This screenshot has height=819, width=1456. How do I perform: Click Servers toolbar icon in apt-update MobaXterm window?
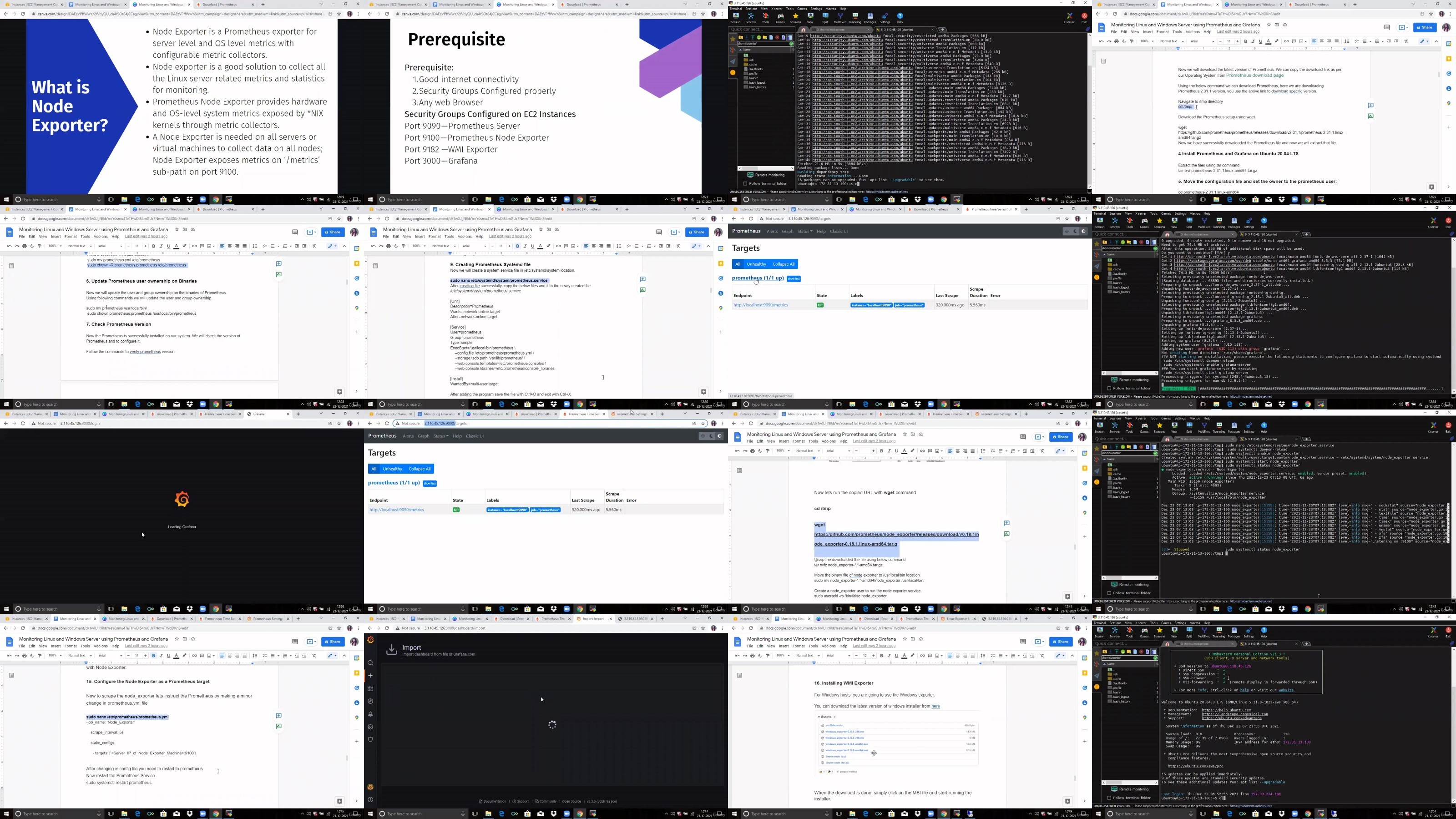click(x=751, y=17)
